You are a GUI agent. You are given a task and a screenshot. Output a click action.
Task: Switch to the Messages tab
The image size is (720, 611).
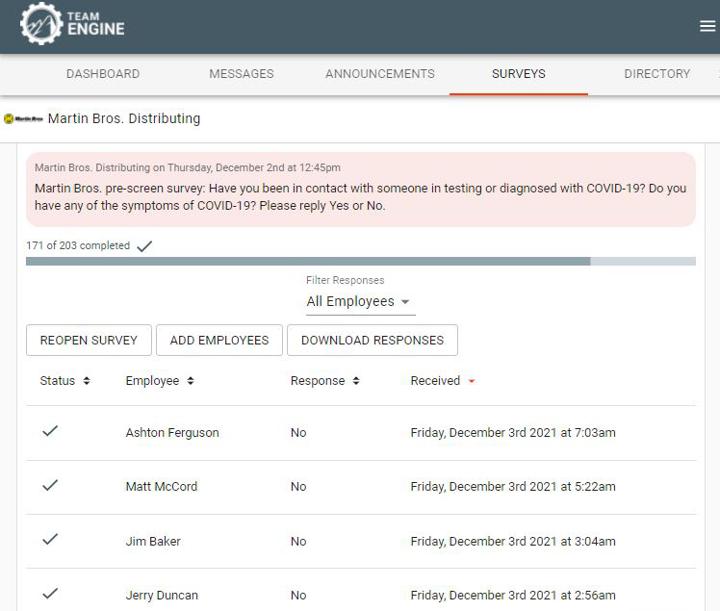[x=242, y=74]
